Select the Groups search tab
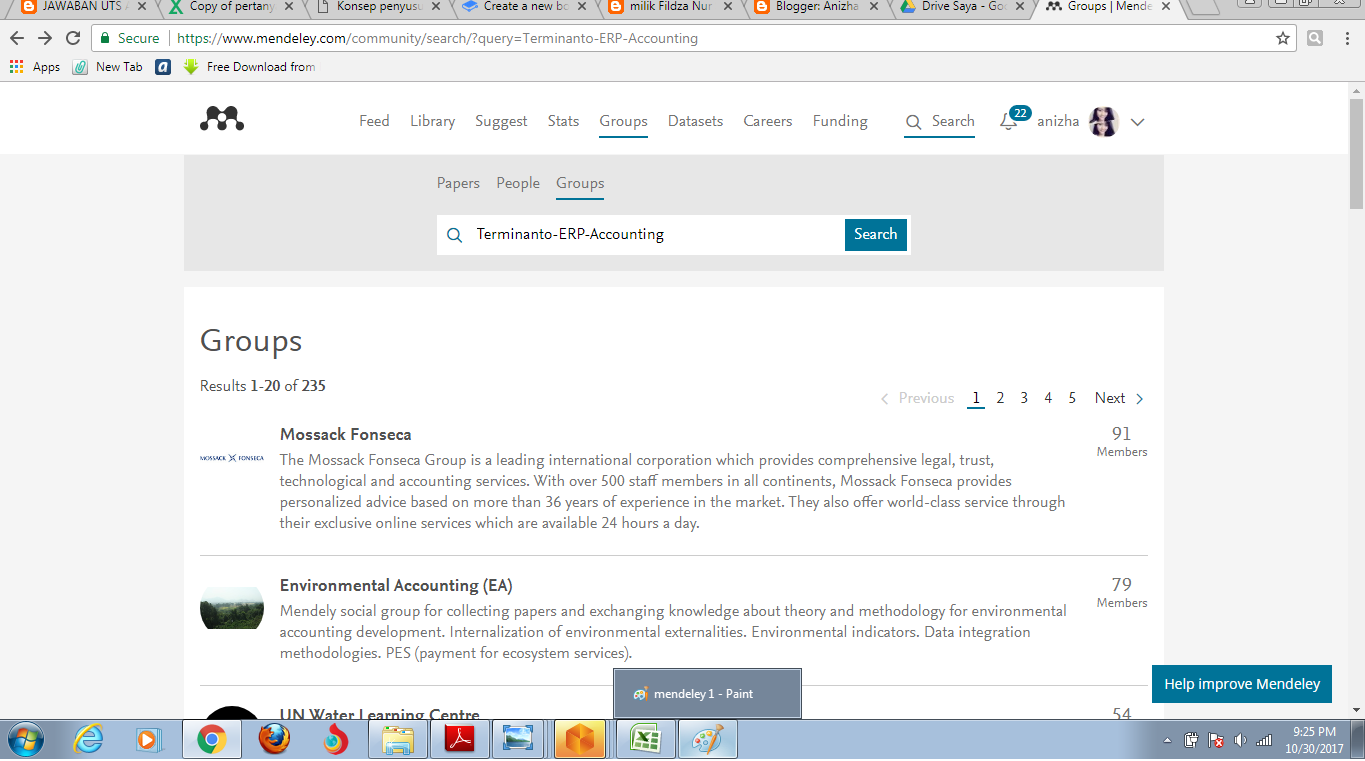The height and width of the screenshot is (761, 1365). [580, 183]
